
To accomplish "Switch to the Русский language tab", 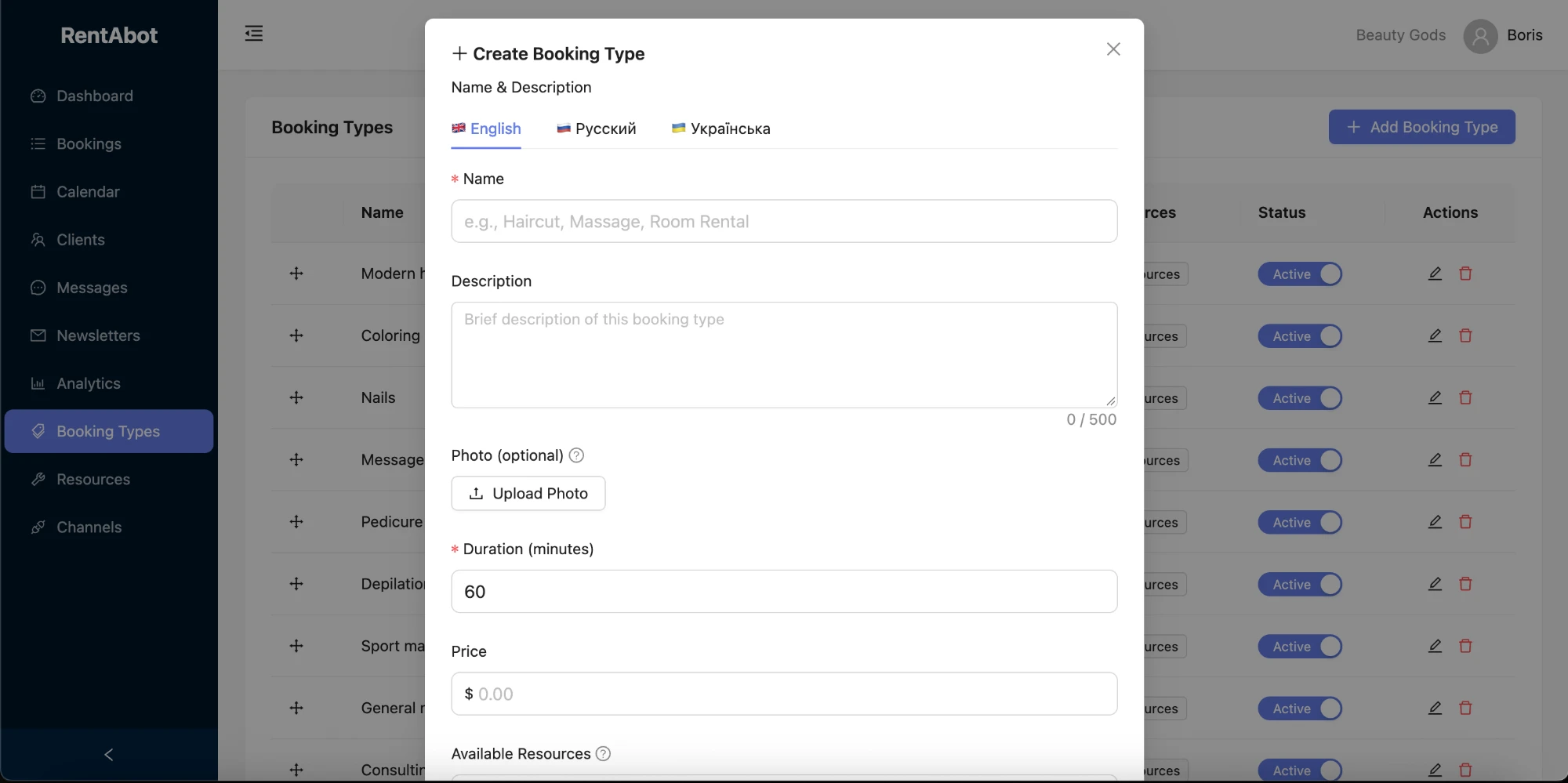I will (x=597, y=129).
